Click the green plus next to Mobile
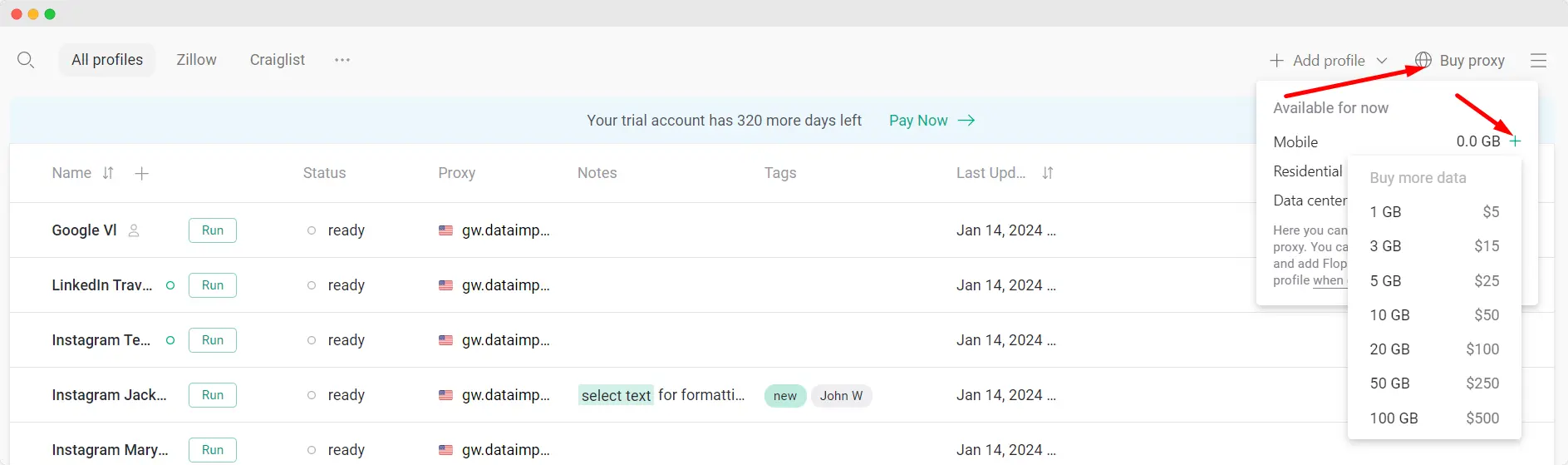The height and width of the screenshot is (465, 1568). pos(1516,141)
